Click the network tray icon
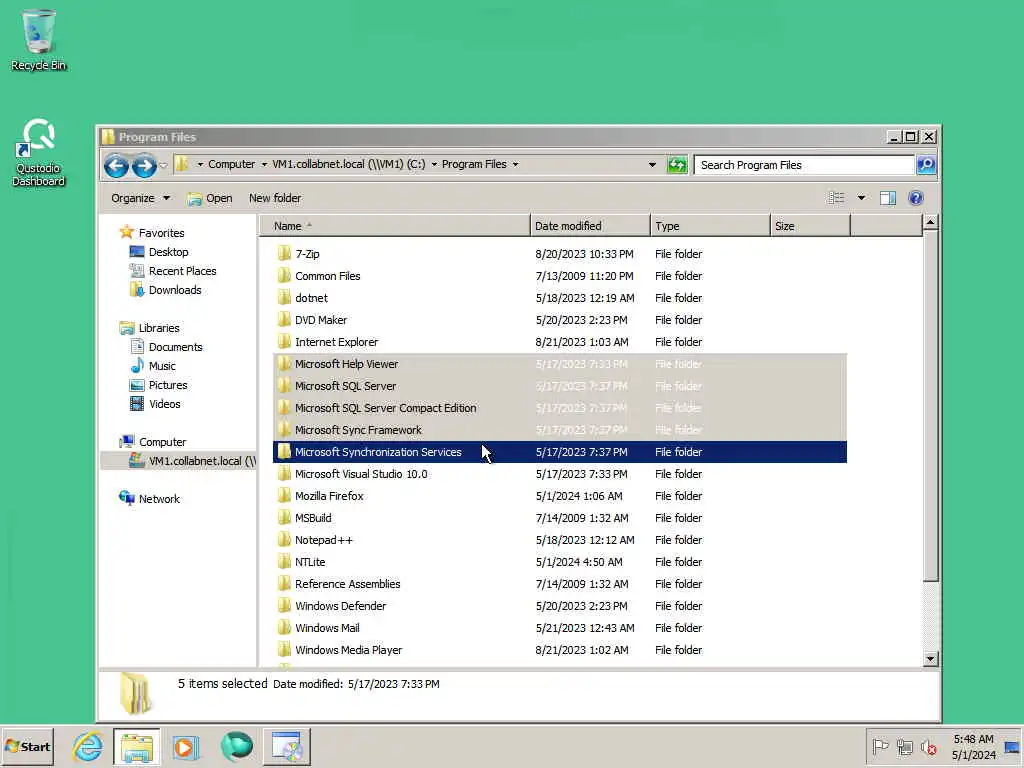Screen dimensions: 1024x768 pyautogui.click(x=904, y=746)
